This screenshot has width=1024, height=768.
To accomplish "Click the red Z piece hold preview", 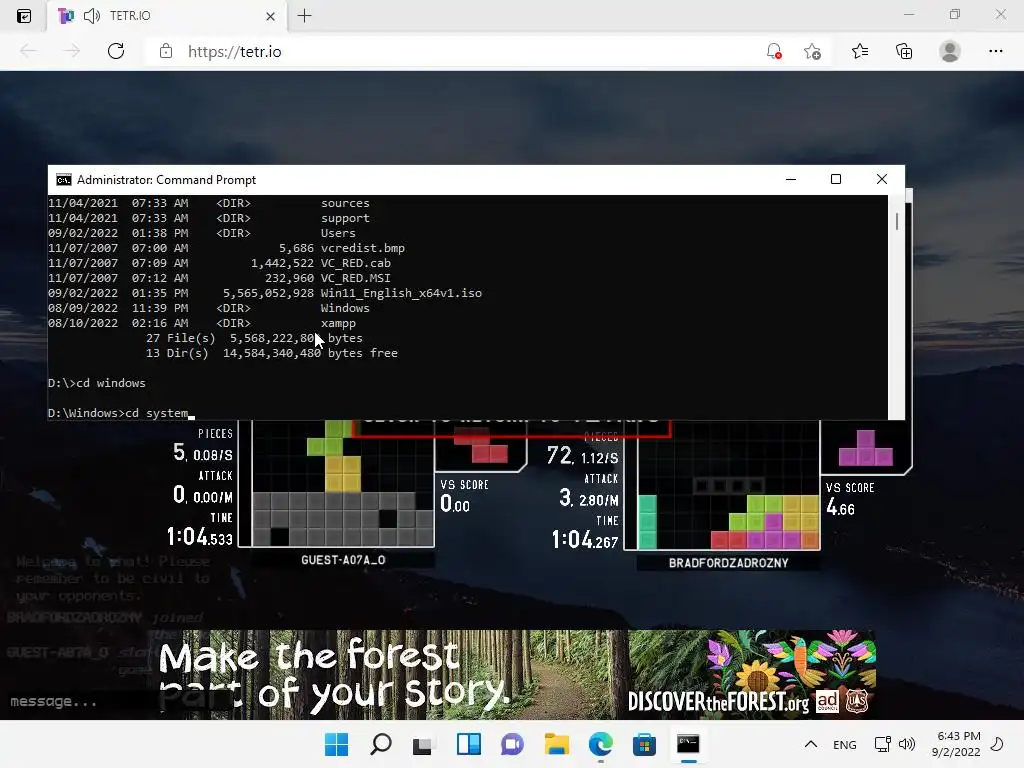I will click(481, 446).
